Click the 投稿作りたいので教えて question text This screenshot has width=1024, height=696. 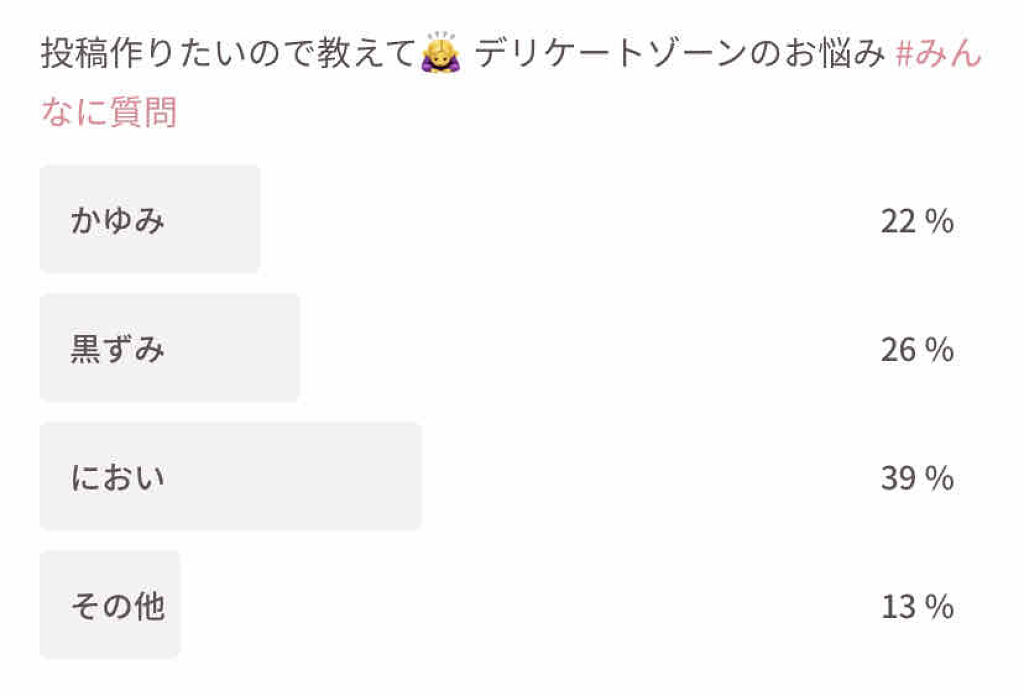228,52
